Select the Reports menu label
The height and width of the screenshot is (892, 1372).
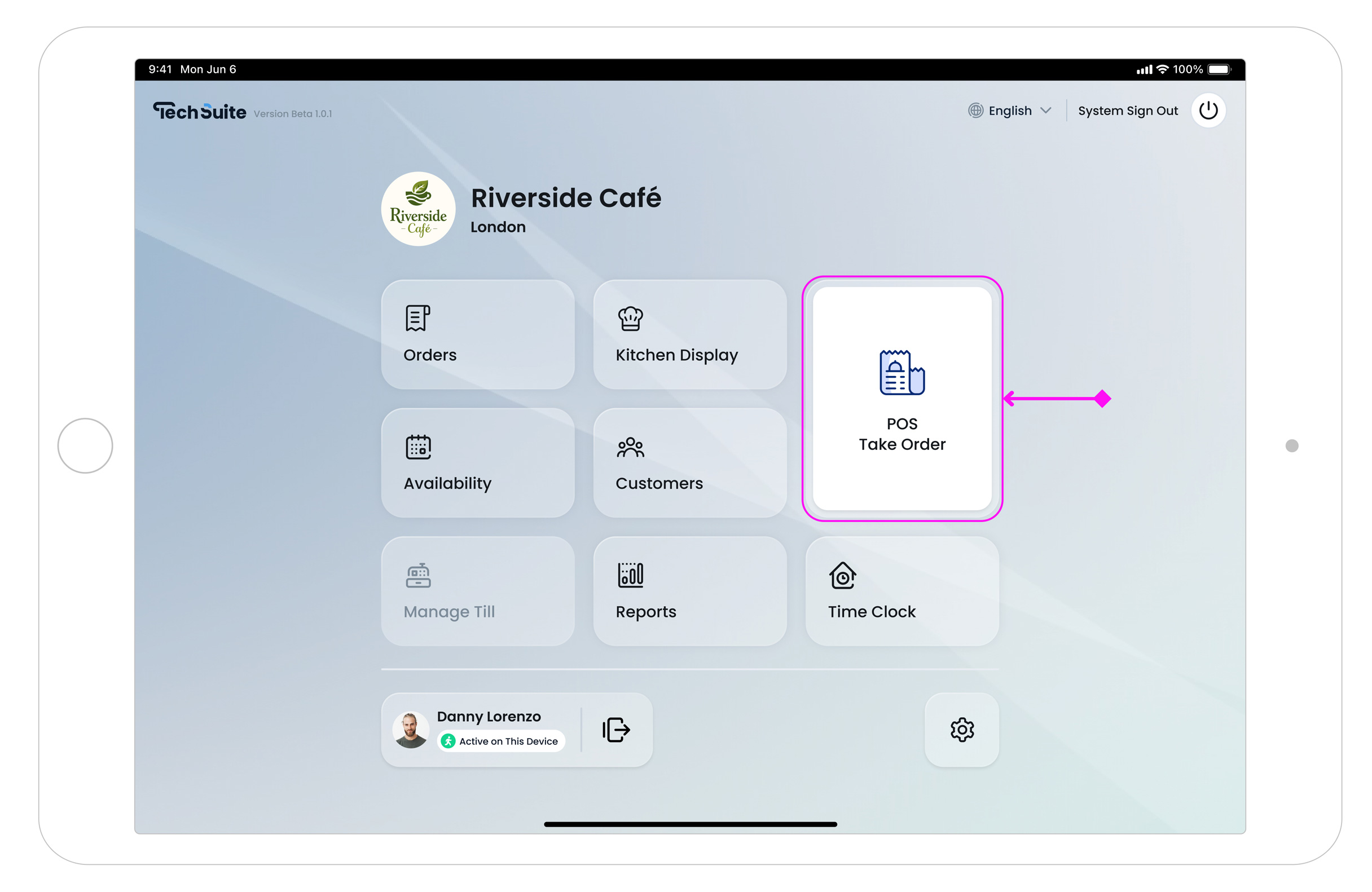pos(645,611)
